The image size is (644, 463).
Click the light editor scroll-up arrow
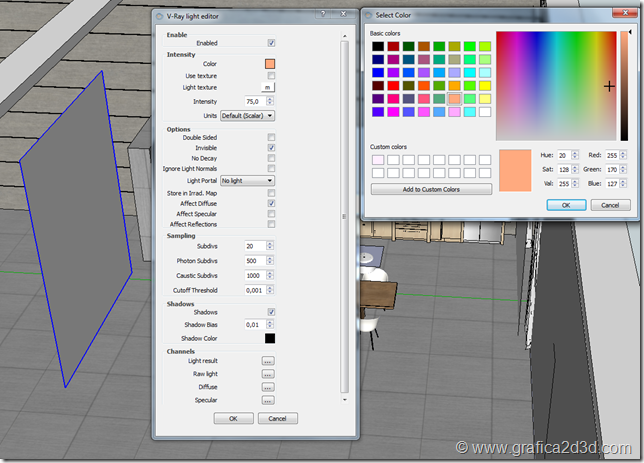pyautogui.click(x=345, y=36)
